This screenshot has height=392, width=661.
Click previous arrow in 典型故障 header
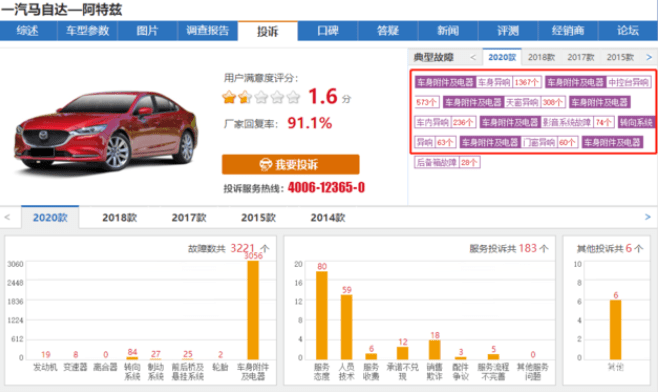click(x=473, y=57)
